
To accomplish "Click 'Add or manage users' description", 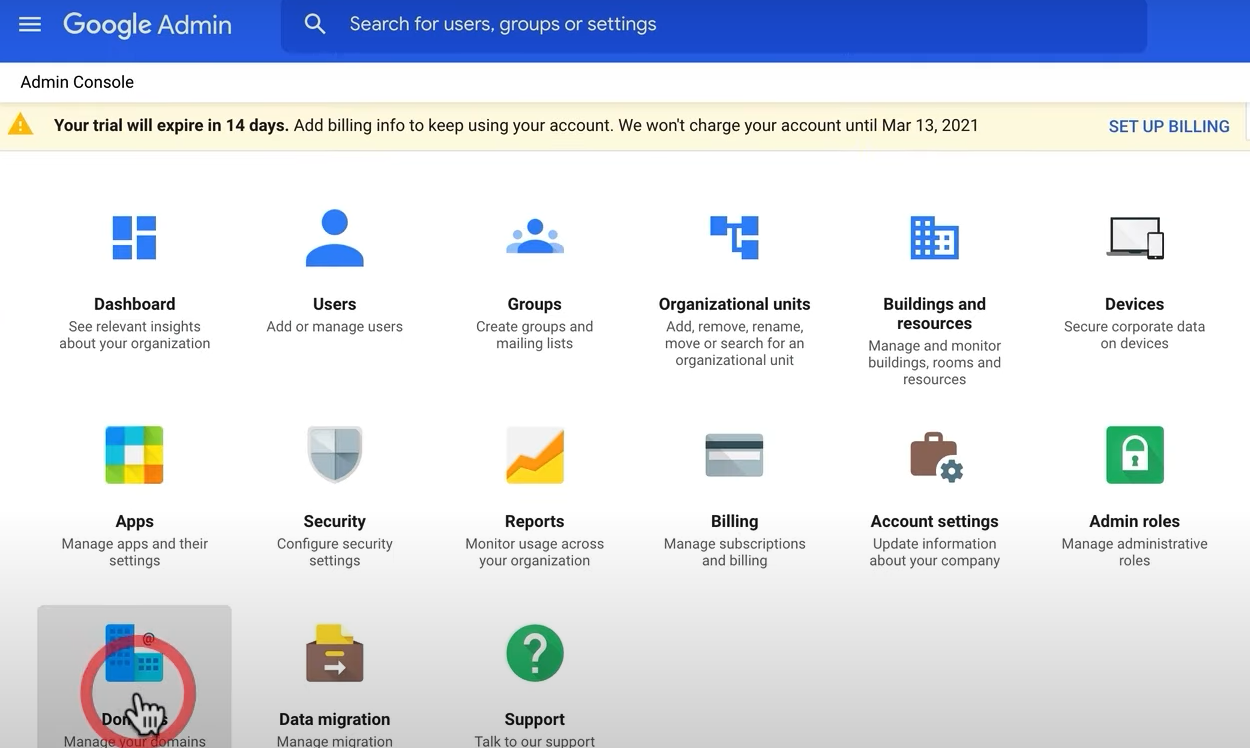I will (x=334, y=327).
